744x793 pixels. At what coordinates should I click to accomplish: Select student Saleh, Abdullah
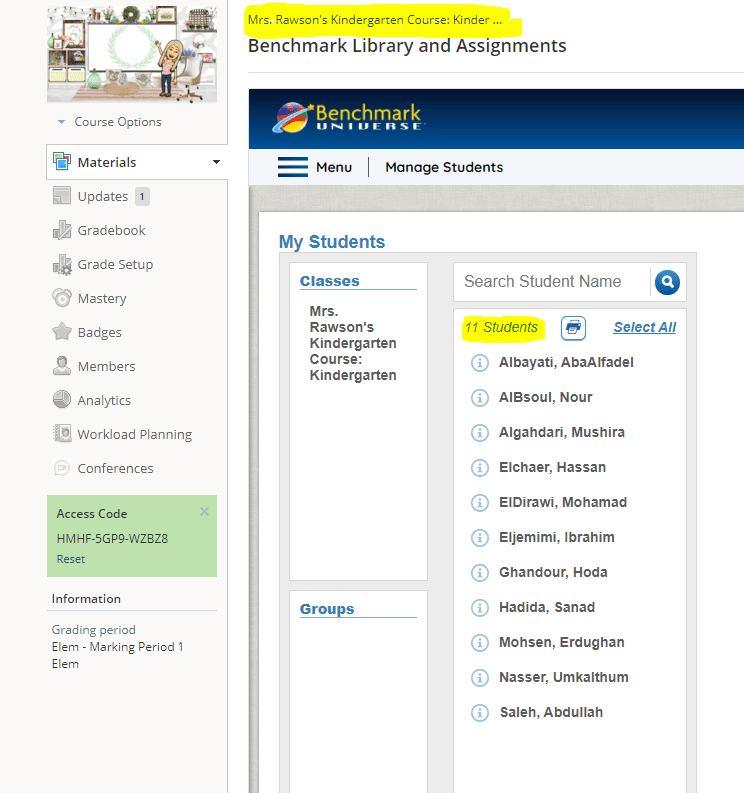[551, 713]
